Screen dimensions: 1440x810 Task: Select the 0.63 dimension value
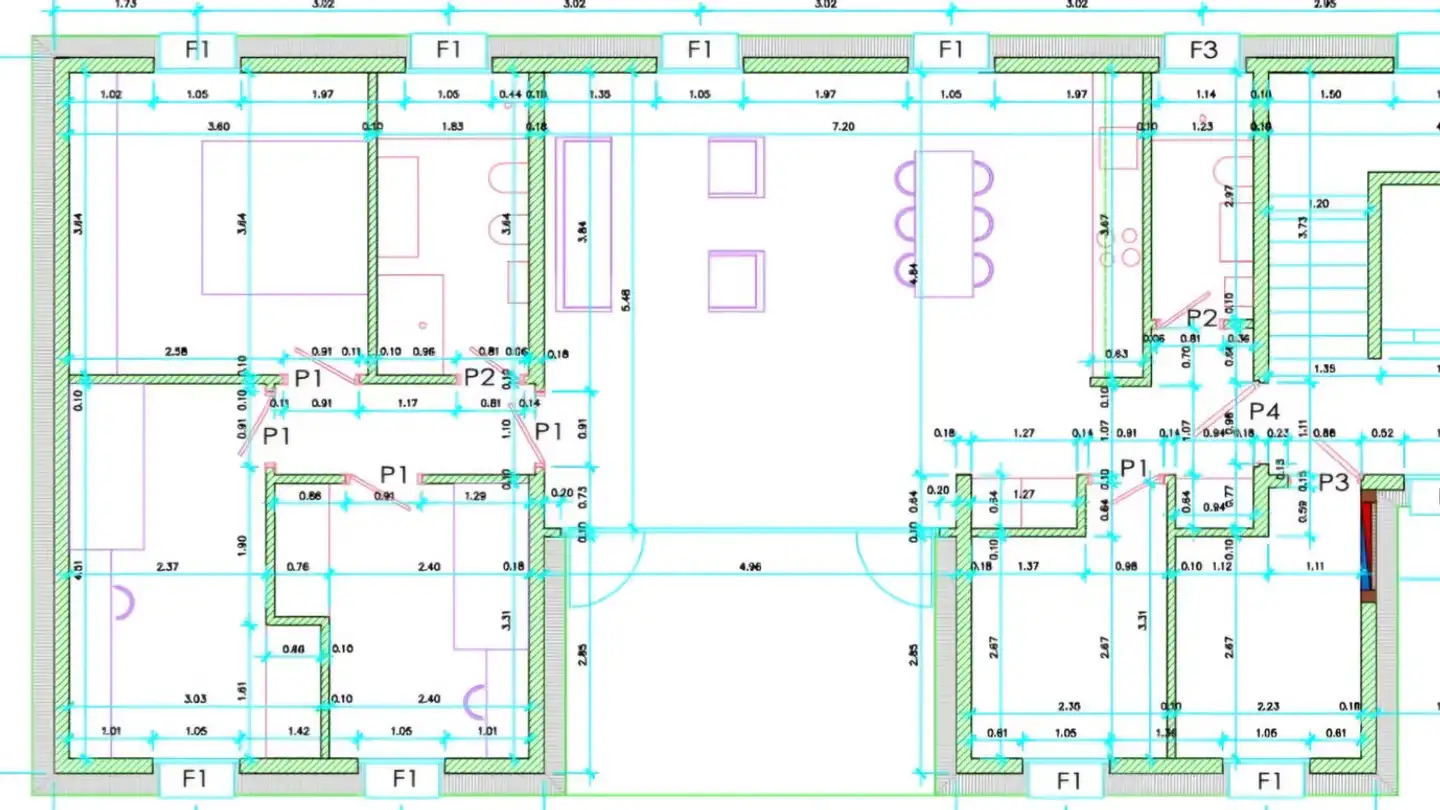click(1116, 353)
